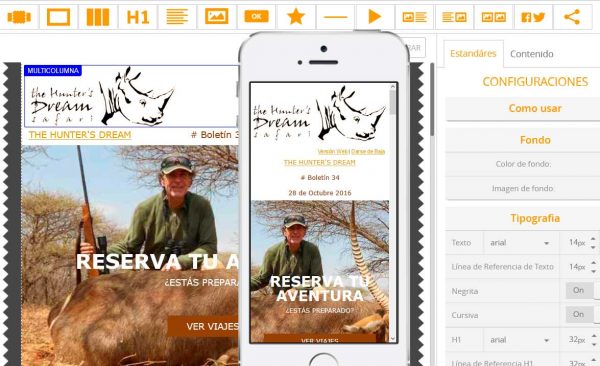
Task: Click VER VIAJES button in editor
Action: [203, 326]
